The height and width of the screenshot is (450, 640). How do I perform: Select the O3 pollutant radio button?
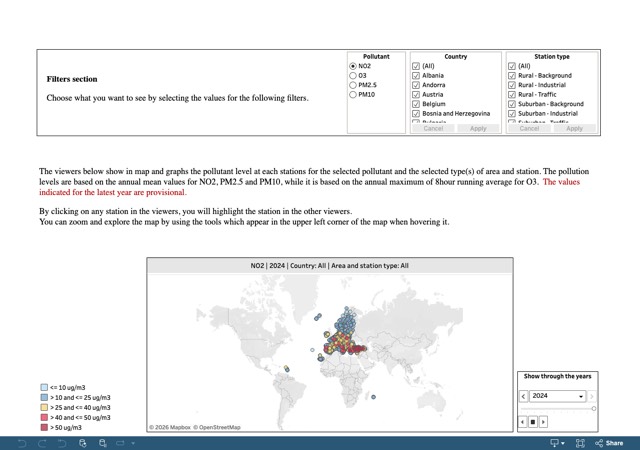(x=353, y=76)
